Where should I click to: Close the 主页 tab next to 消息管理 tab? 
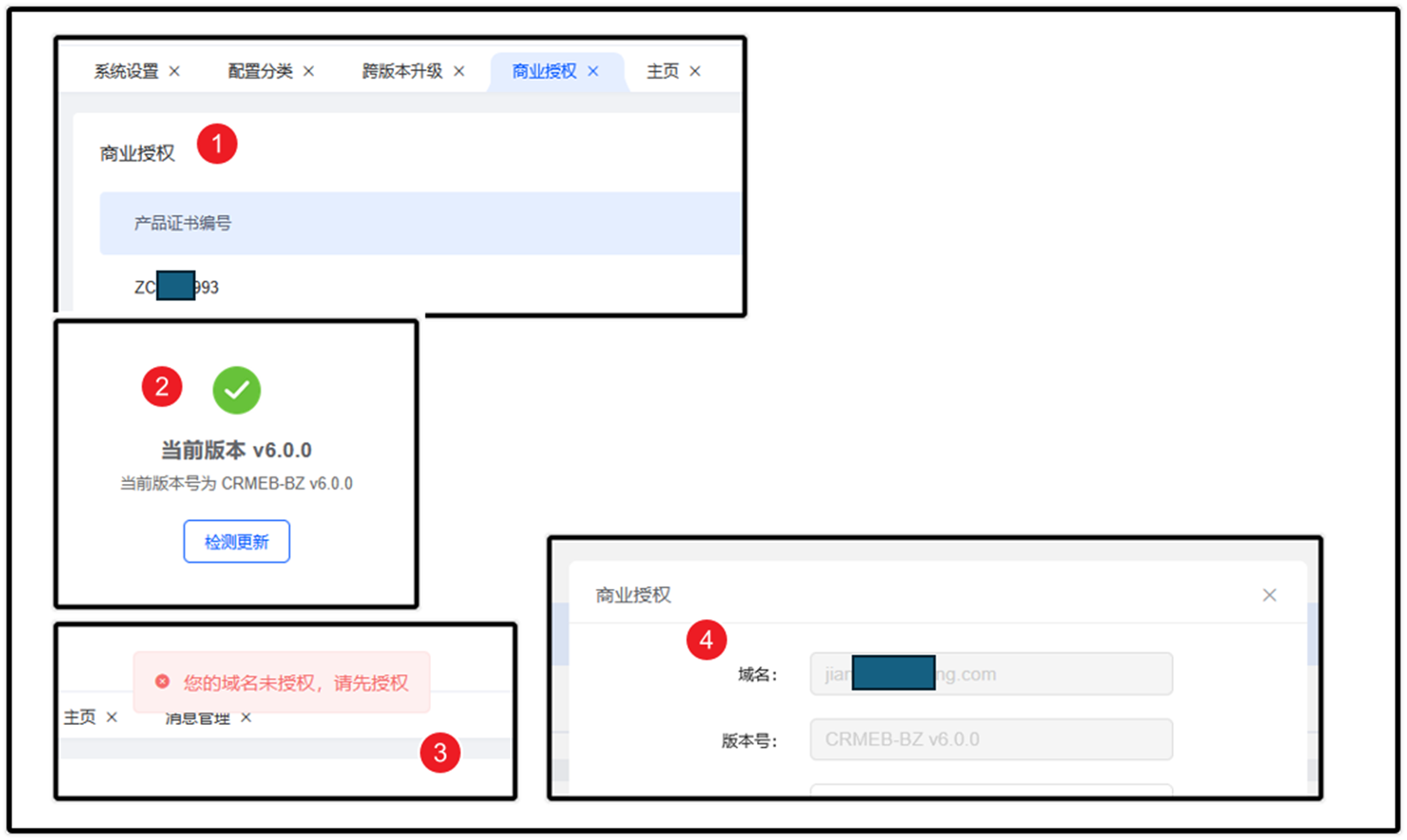(112, 717)
